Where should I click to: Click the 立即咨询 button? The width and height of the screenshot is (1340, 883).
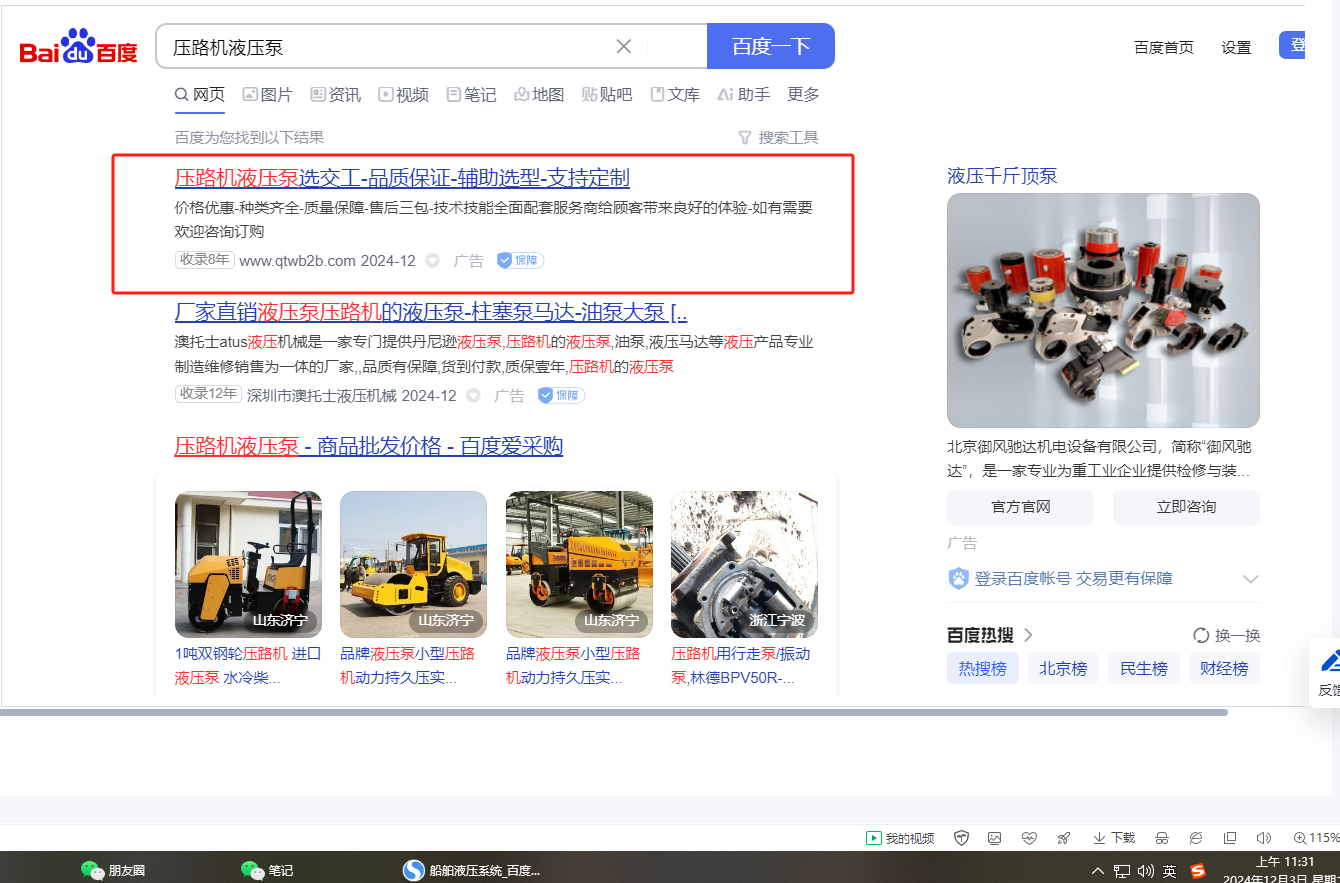click(1186, 507)
